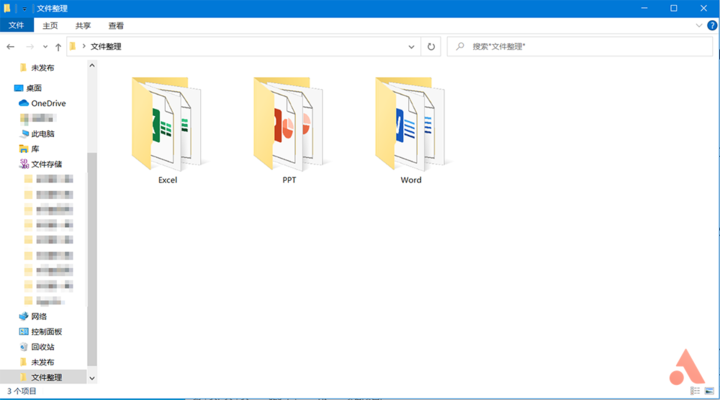This screenshot has width=720, height=400.
Task: Expand the root chevron in the address bar
Action: pos(84,46)
